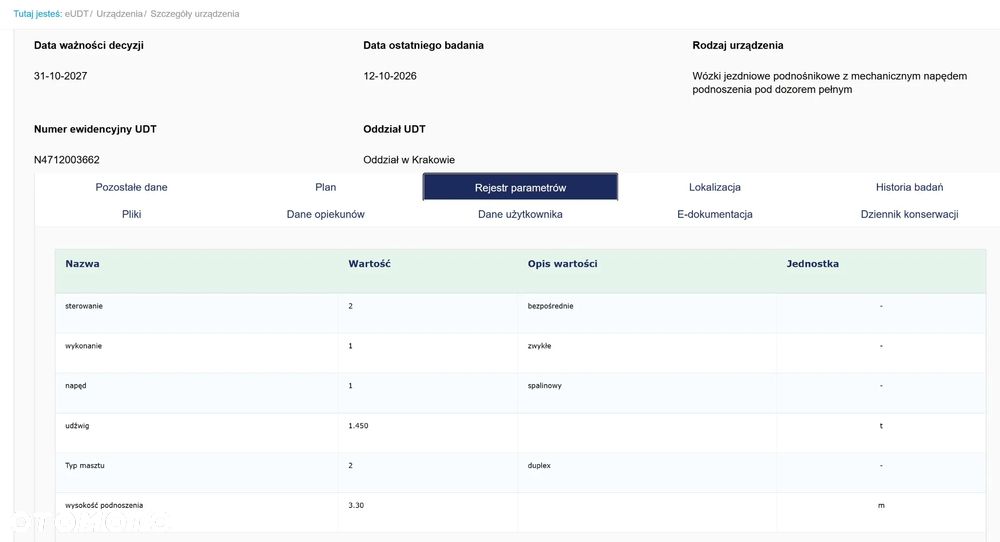1000x542 pixels.
Task: Click the unit m in wysokość row
Action: click(x=881, y=505)
